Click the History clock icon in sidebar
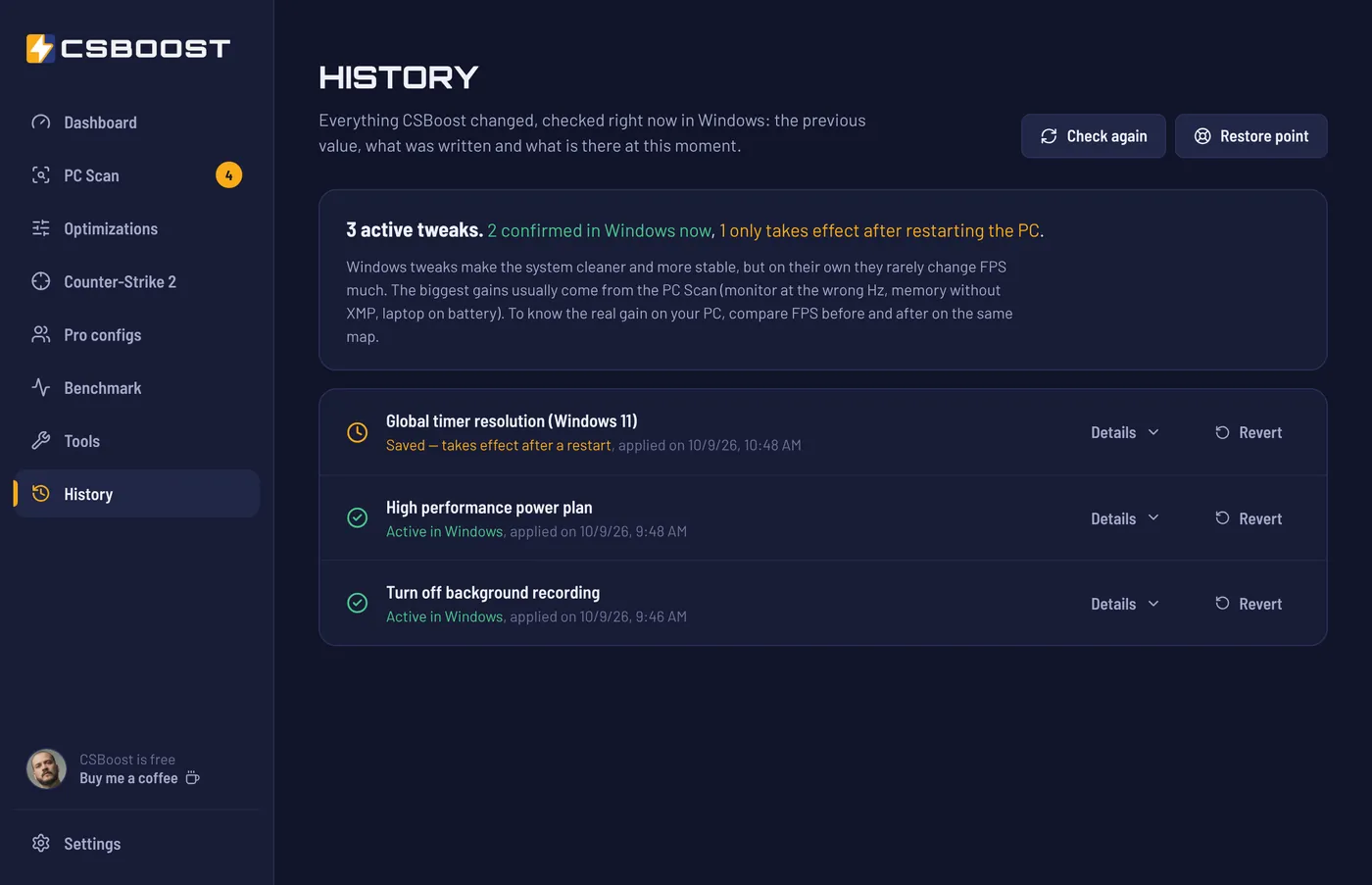This screenshot has width=1372, height=885. [41, 494]
